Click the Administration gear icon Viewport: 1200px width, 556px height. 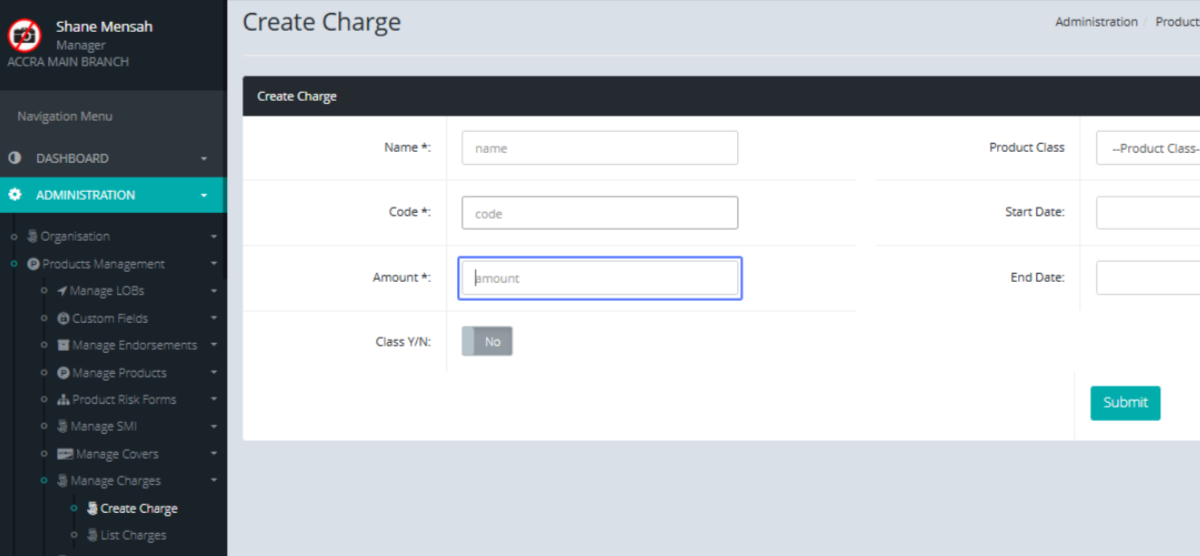point(15,195)
